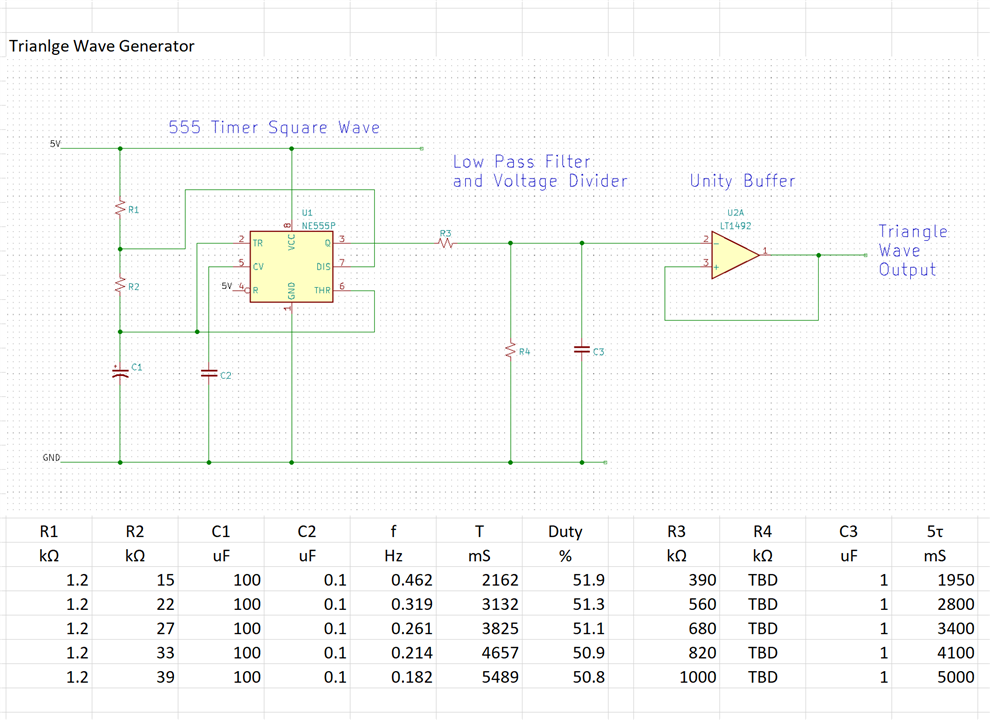Select the C3 column header cell
The image size is (990, 720).
[849, 531]
